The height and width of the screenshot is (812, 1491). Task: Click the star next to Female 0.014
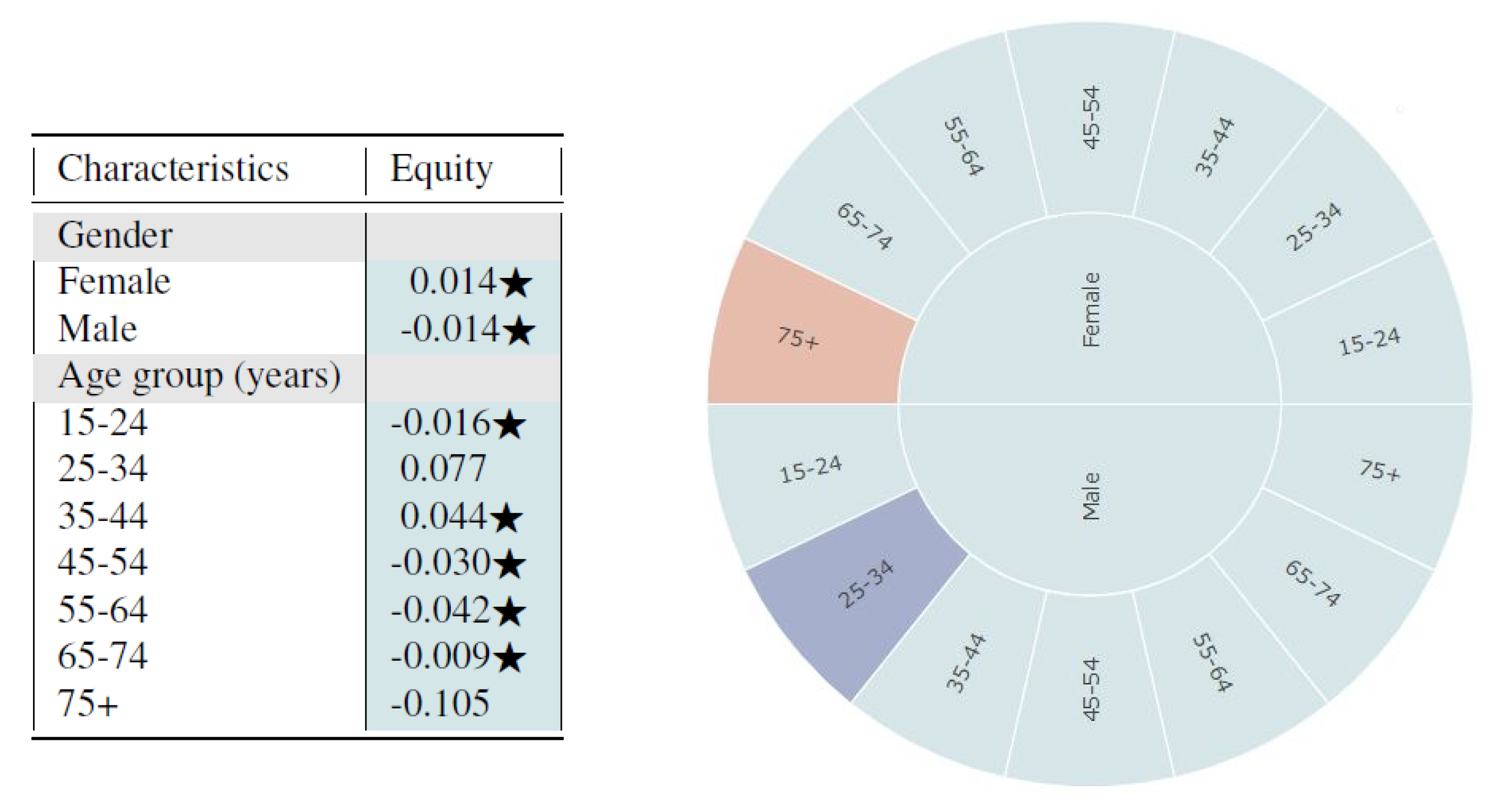[514, 284]
